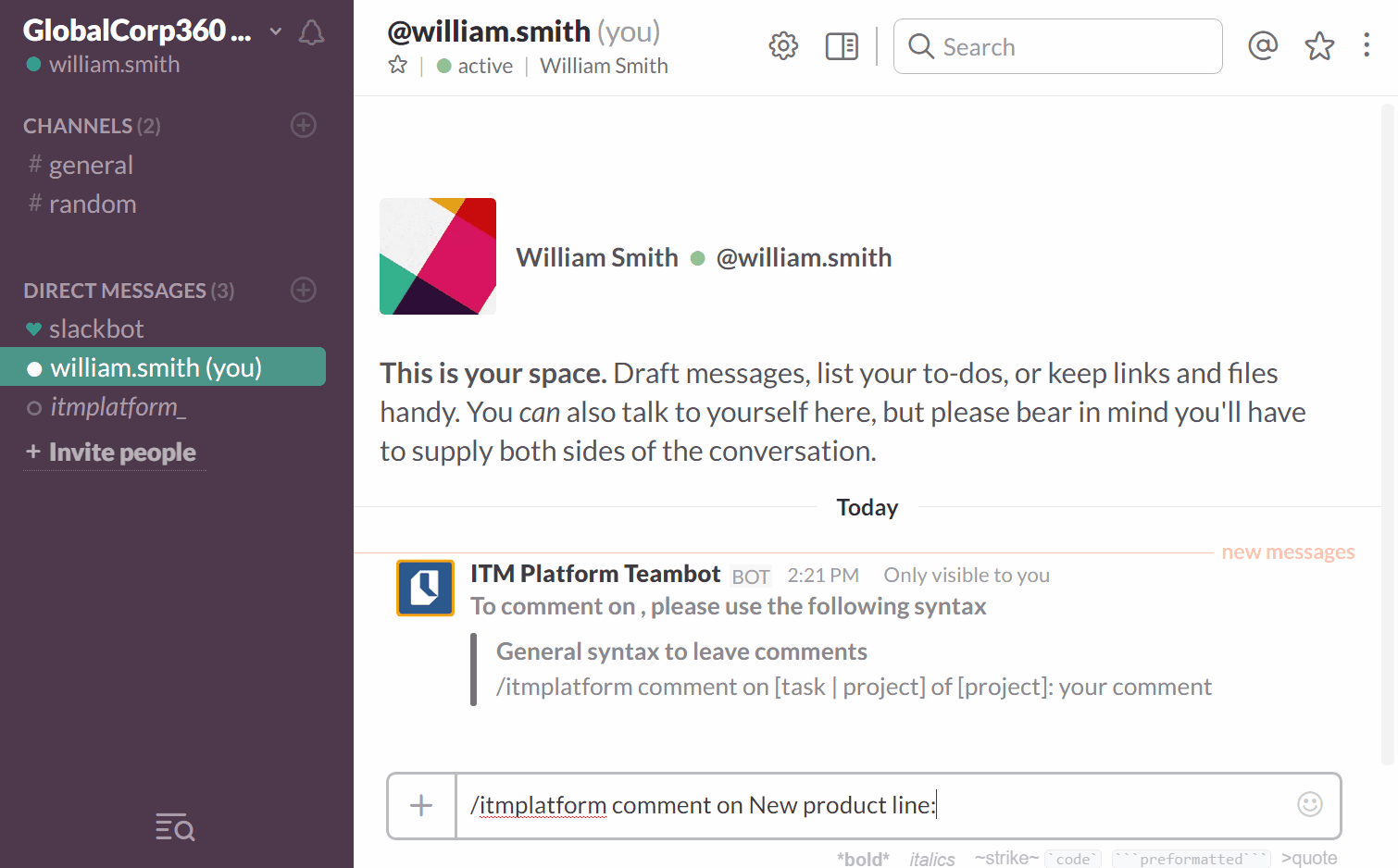
Task: Open the slackbot direct message
Action: click(96, 329)
